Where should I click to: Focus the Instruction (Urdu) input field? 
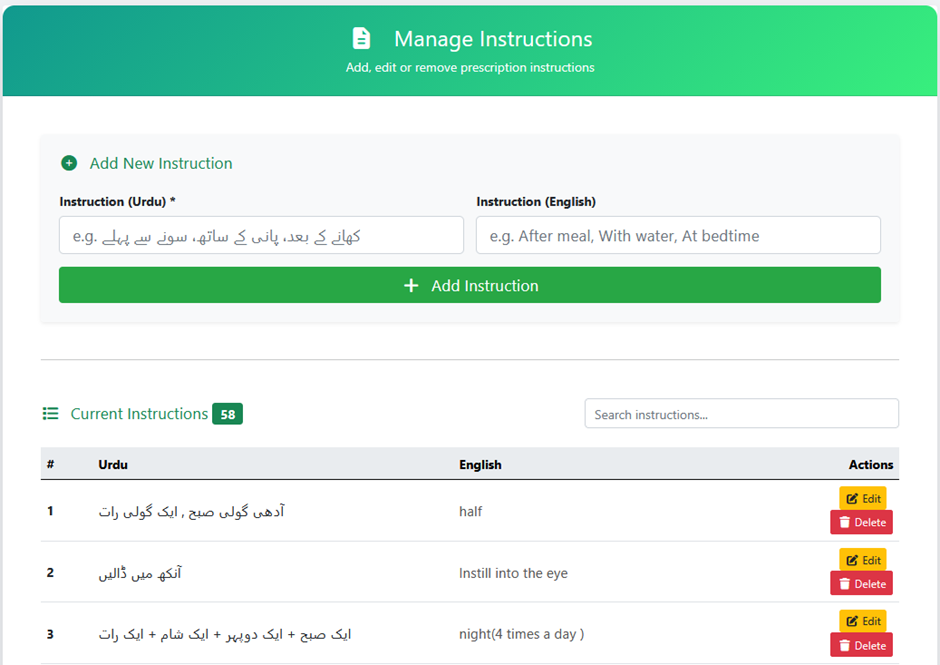coord(261,235)
